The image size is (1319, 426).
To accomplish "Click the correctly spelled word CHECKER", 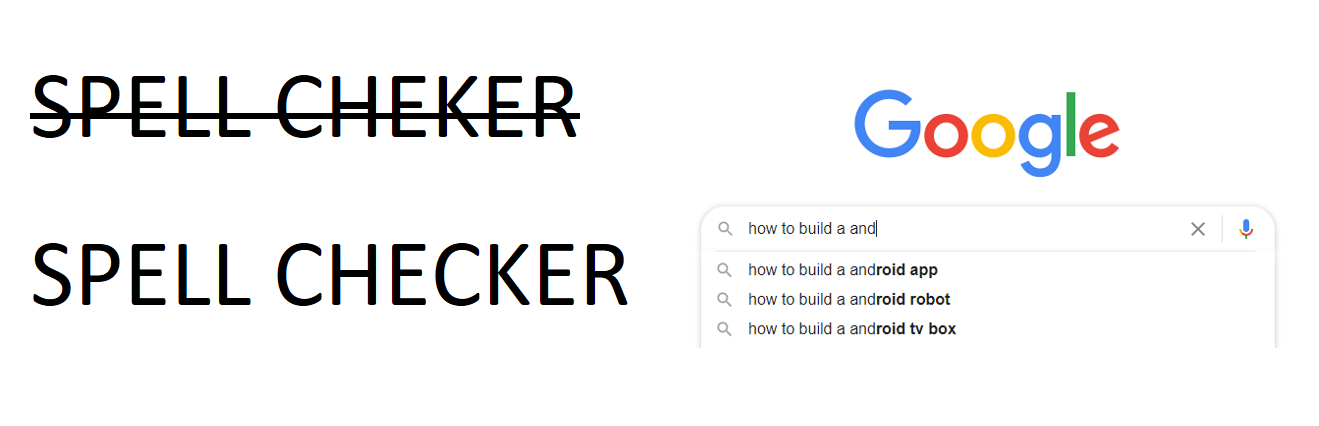I will [x=450, y=274].
